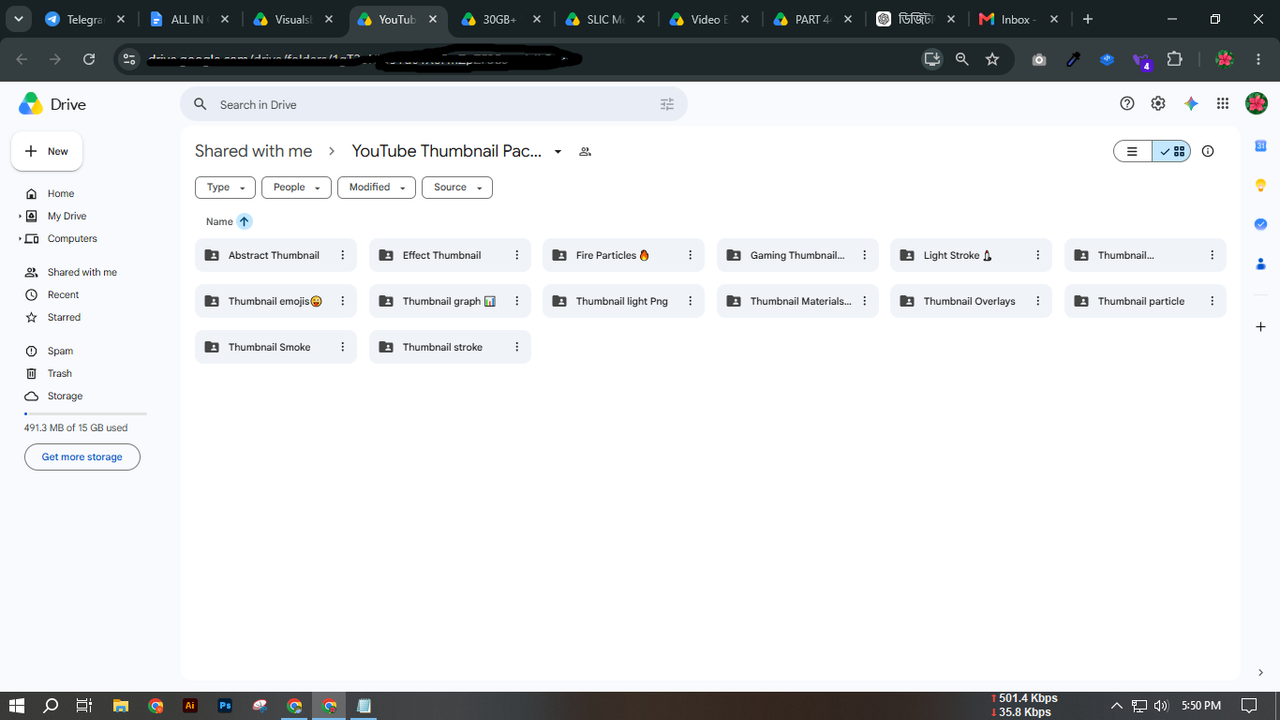Open Google account avatar in Drive
This screenshot has height=720, width=1280.
pyautogui.click(x=1256, y=104)
